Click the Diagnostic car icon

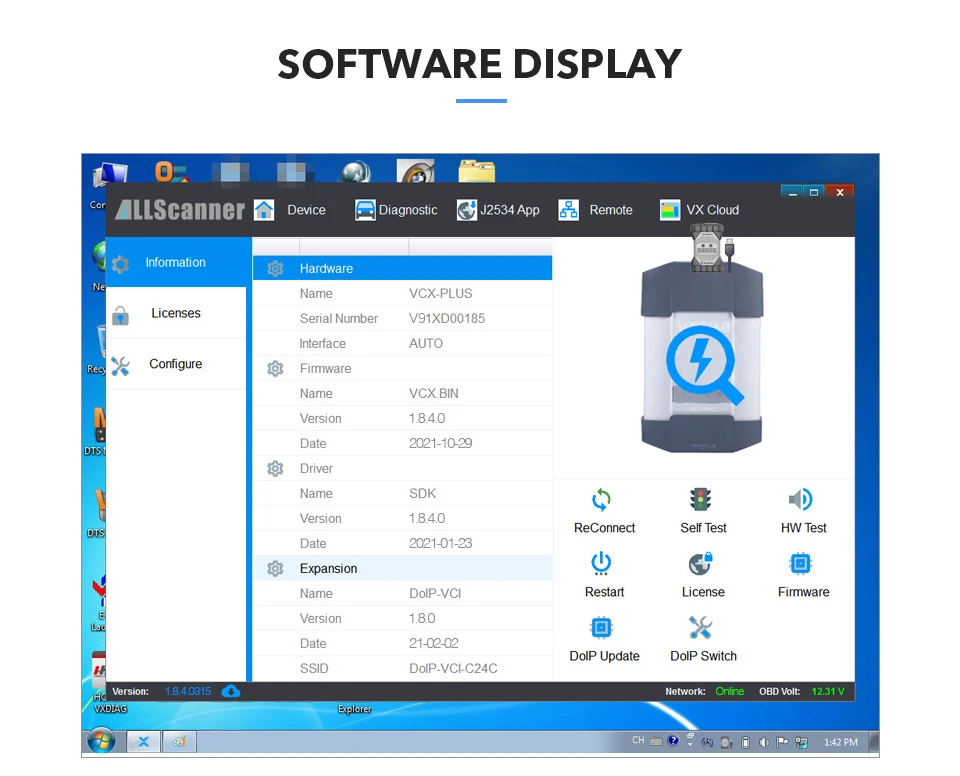tap(365, 210)
